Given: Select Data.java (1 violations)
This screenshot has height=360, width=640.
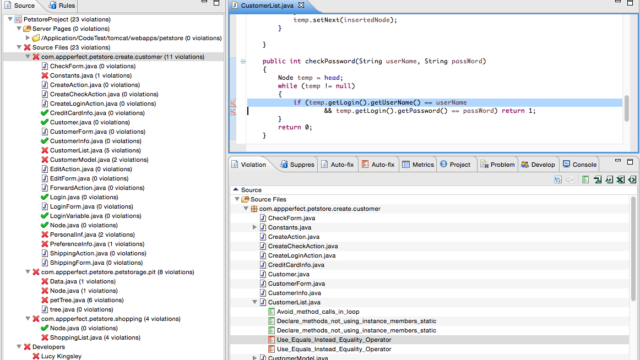Looking at the screenshot, I should pos(83,281).
